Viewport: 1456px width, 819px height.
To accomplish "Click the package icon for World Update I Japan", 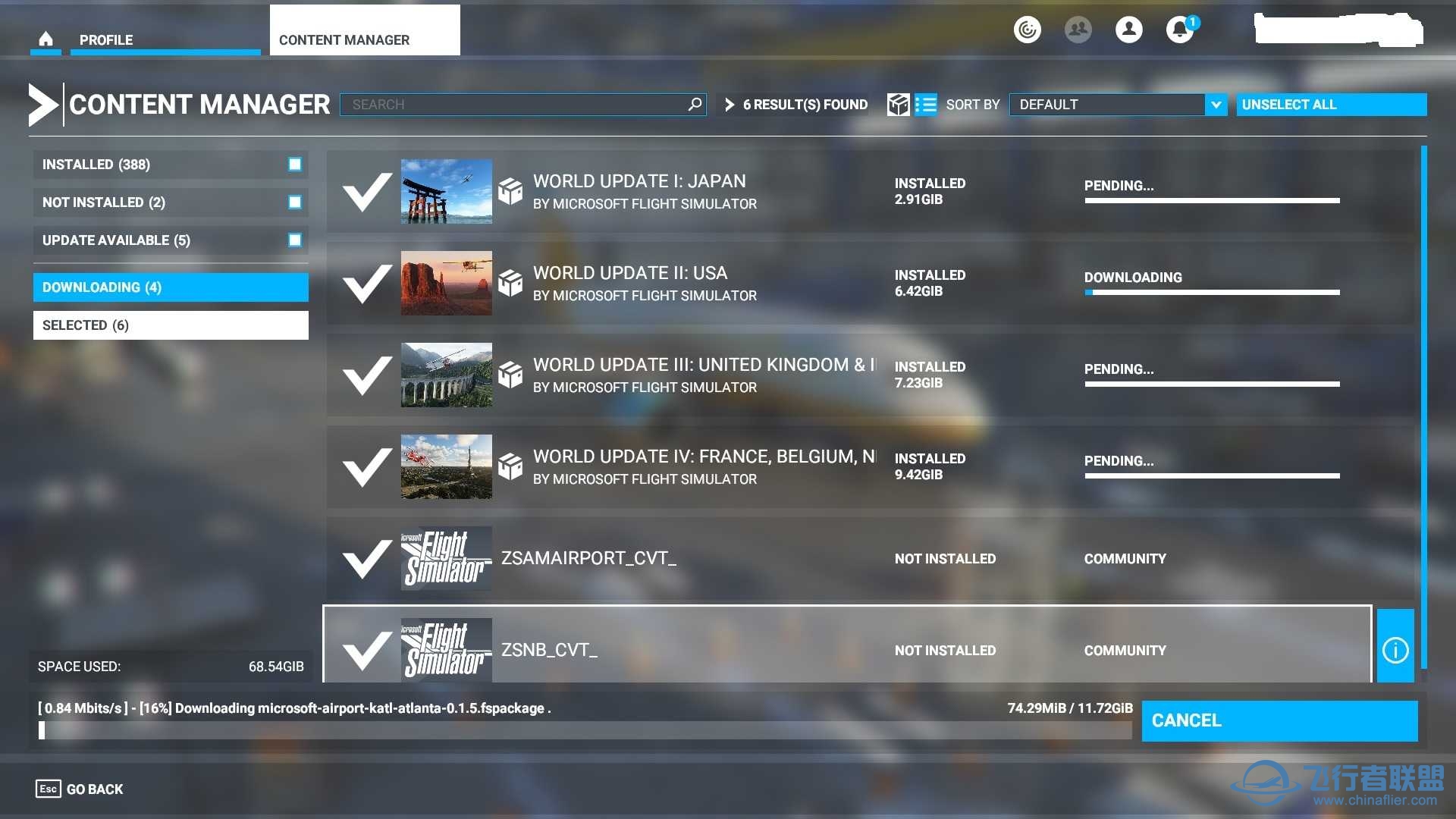I will pos(511,190).
